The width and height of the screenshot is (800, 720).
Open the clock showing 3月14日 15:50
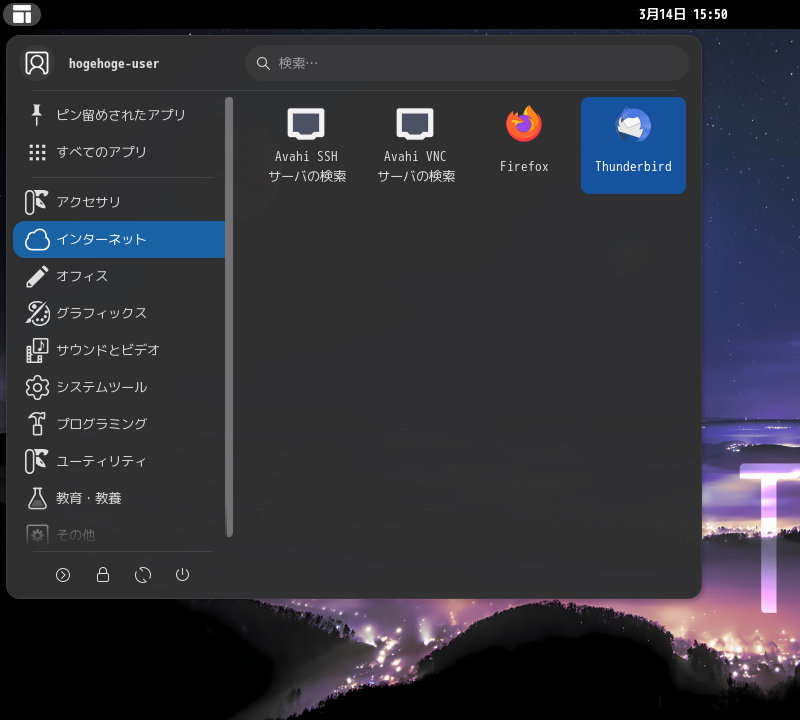pyautogui.click(x=682, y=14)
